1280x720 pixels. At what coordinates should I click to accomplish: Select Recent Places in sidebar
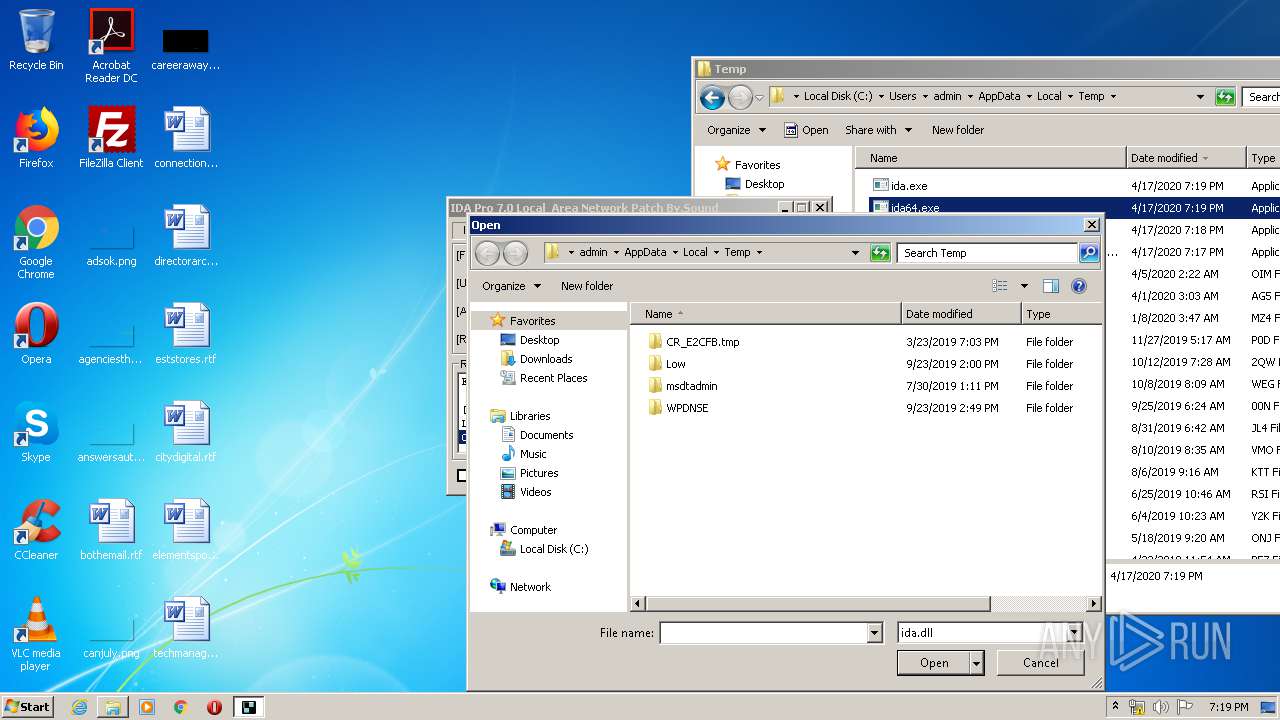tap(543, 378)
